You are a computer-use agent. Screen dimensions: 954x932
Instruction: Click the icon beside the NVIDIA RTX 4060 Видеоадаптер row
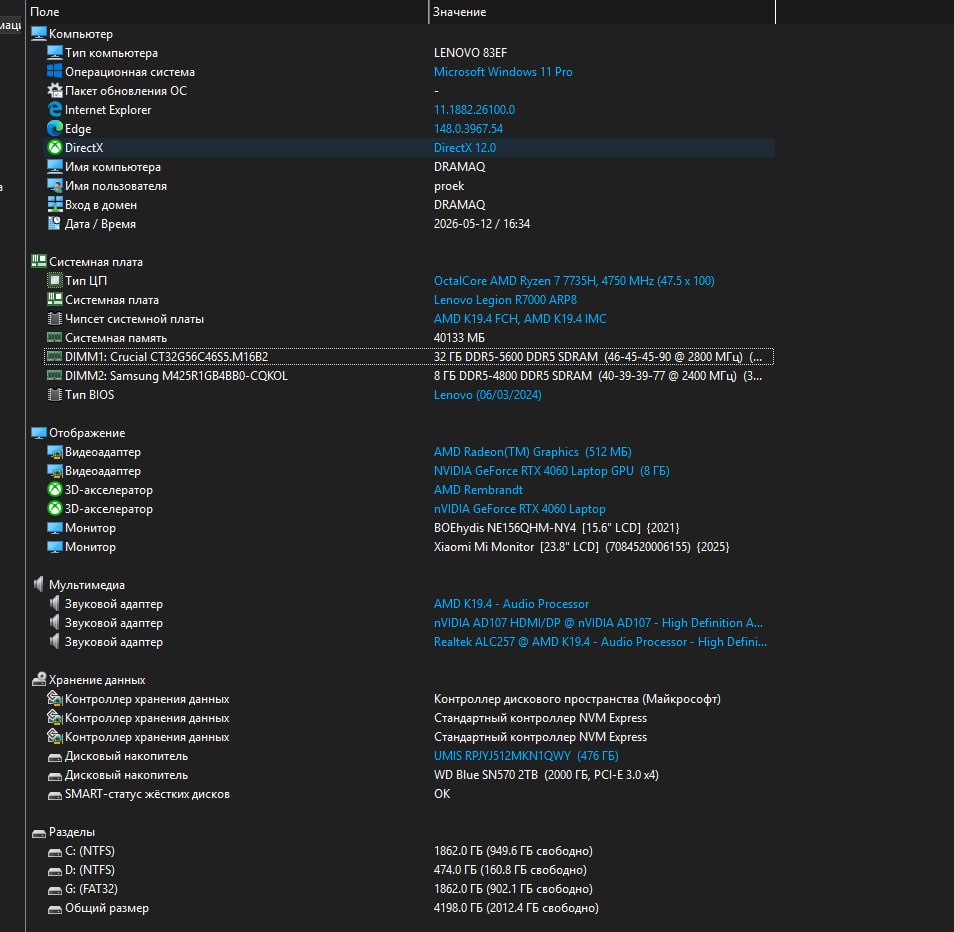pos(55,470)
